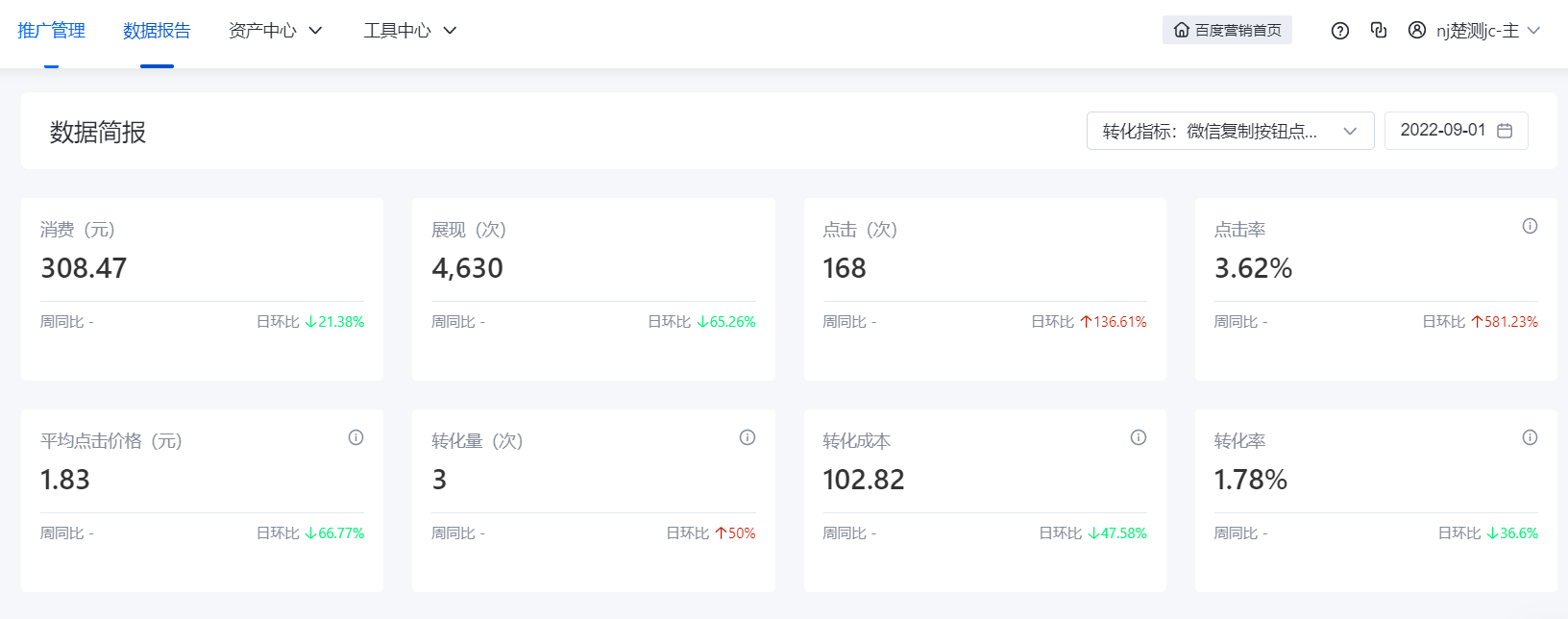The height and width of the screenshot is (619, 1568).
Task: Click the 点击 (次) value 168
Action: click(845, 268)
